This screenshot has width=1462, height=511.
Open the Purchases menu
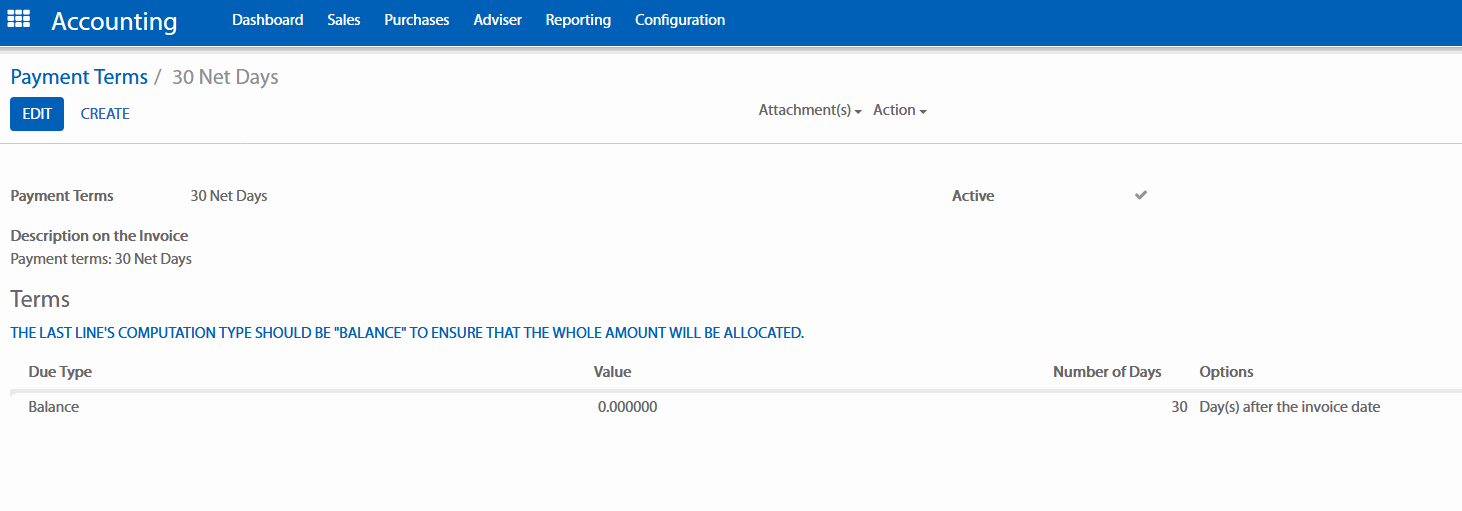416,20
